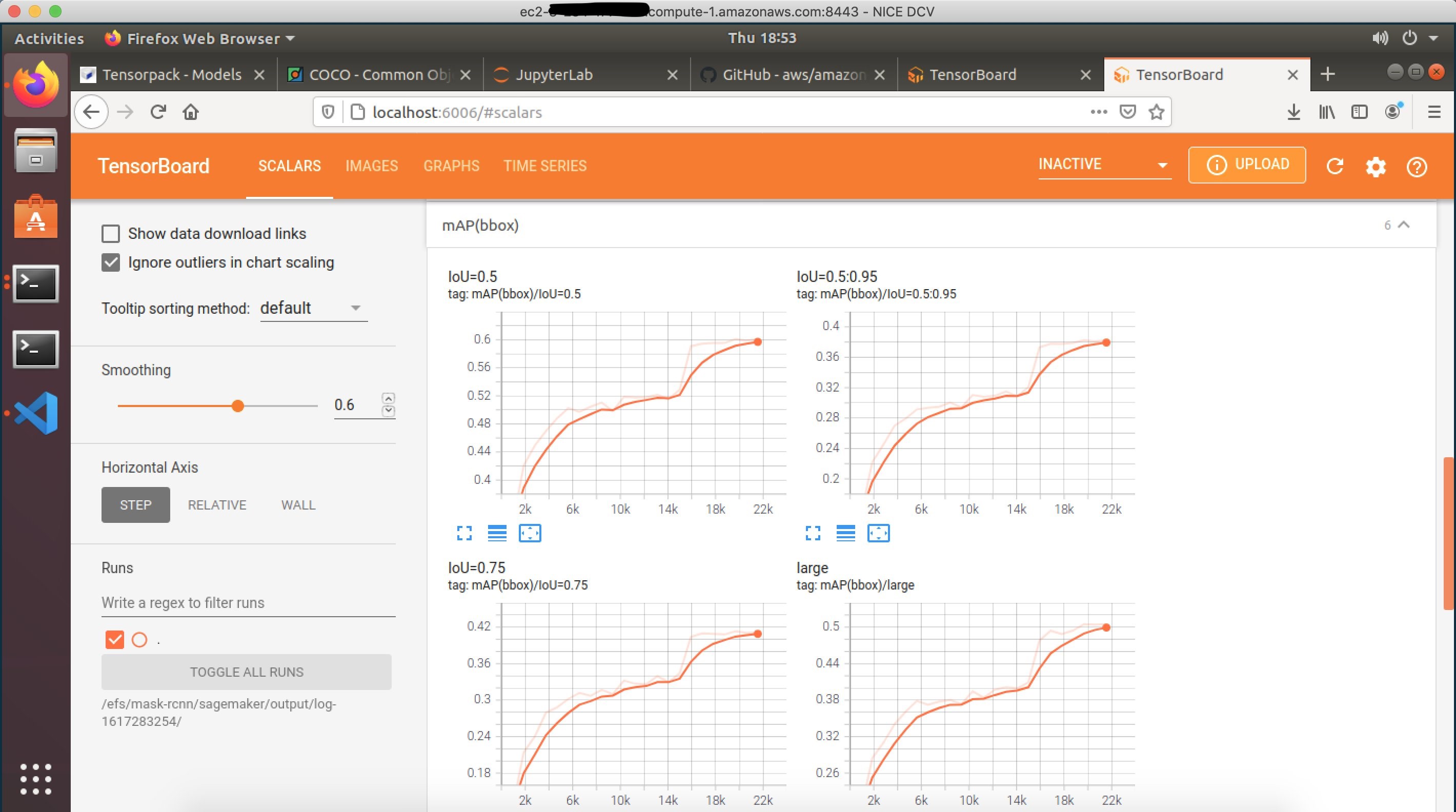
Task: Open the first Terminal icon in the dock
Action: [x=35, y=283]
